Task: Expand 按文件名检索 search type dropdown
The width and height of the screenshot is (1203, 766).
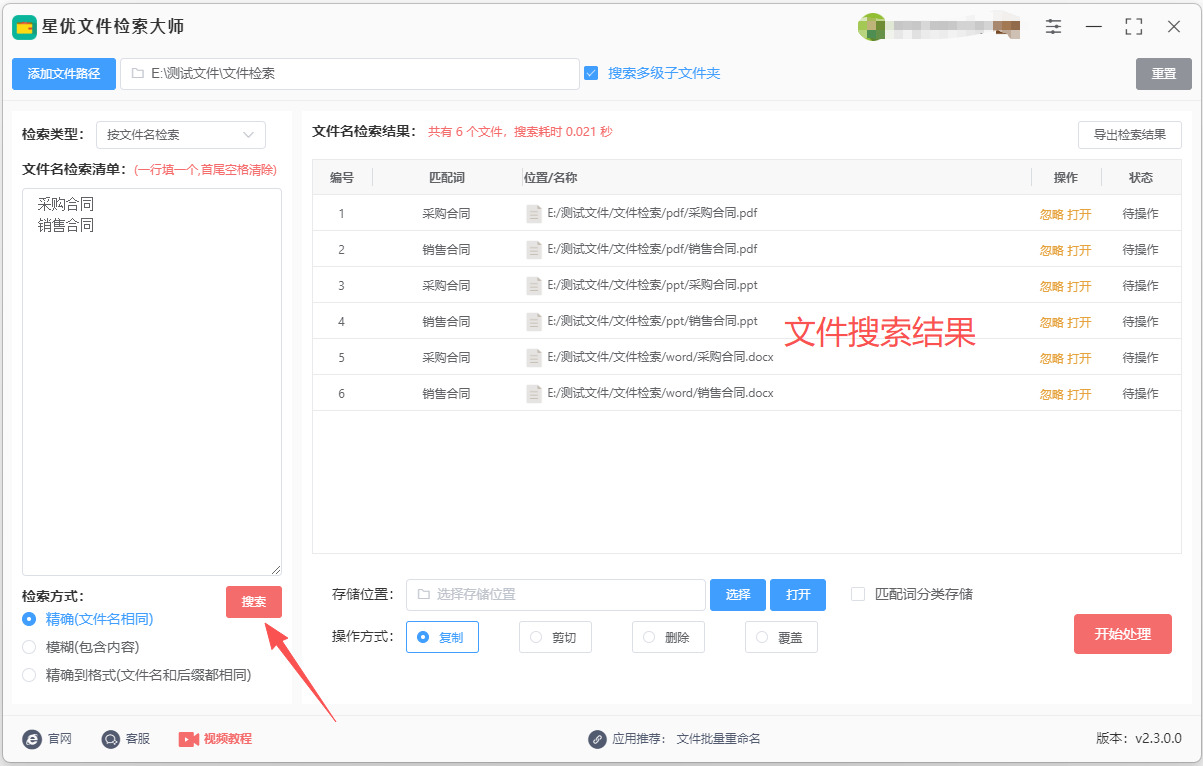Action: coord(181,135)
